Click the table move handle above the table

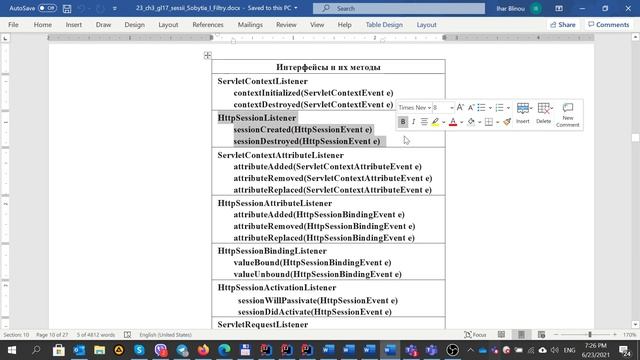point(207,55)
